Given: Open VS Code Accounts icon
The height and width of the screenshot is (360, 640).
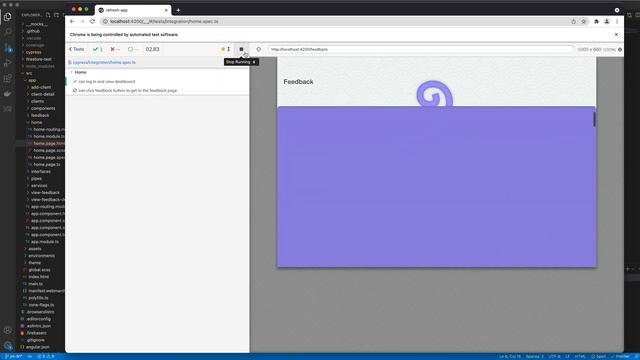Looking at the screenshot, I should pos(8,330).
